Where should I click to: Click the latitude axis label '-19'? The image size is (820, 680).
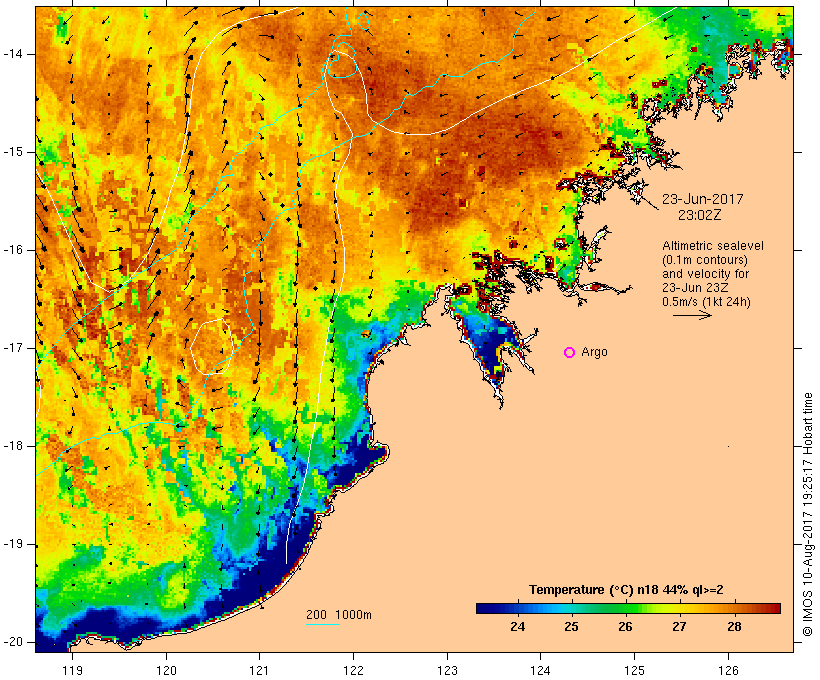pos(13,544)
